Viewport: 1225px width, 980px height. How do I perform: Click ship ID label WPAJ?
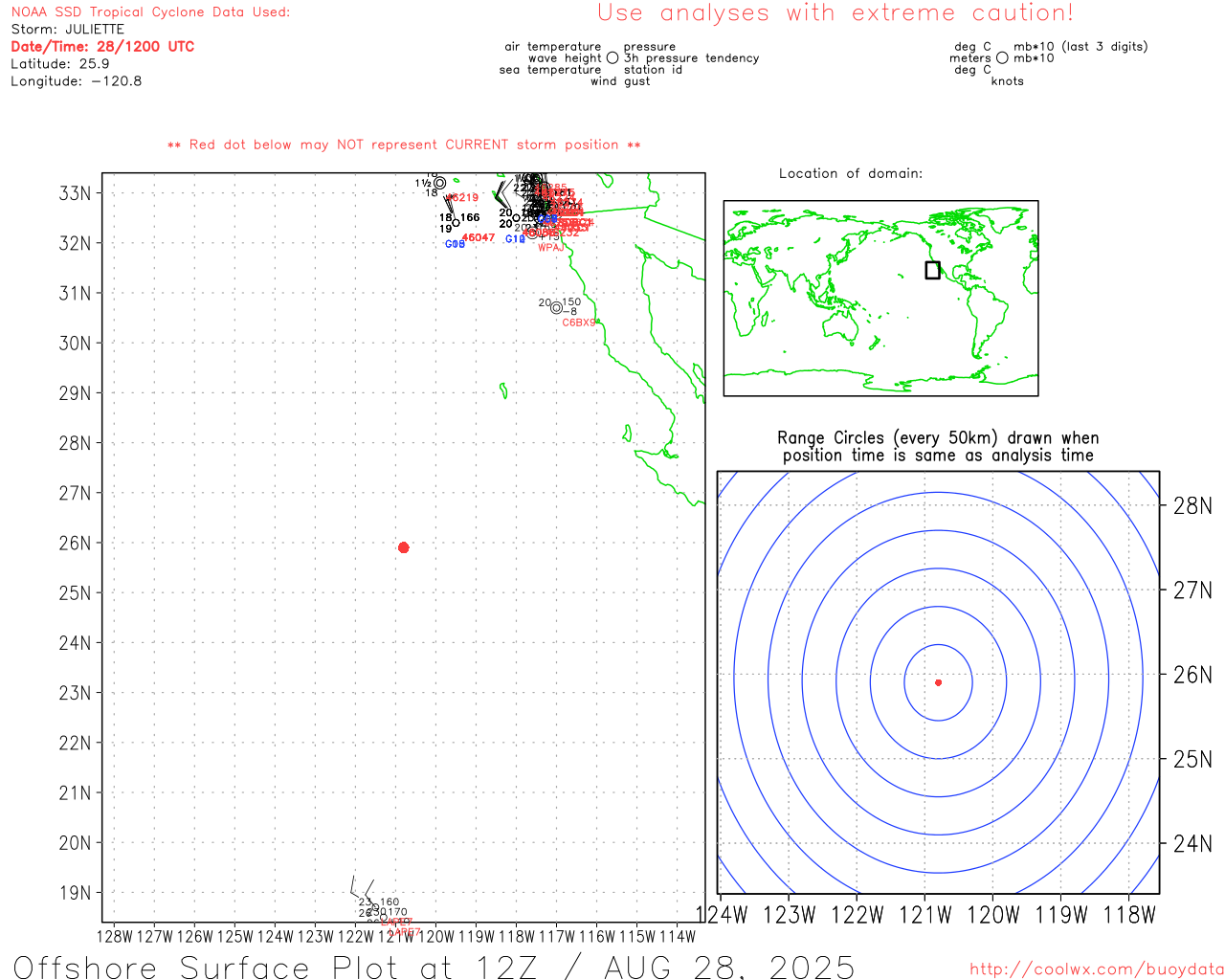(550, 248)
